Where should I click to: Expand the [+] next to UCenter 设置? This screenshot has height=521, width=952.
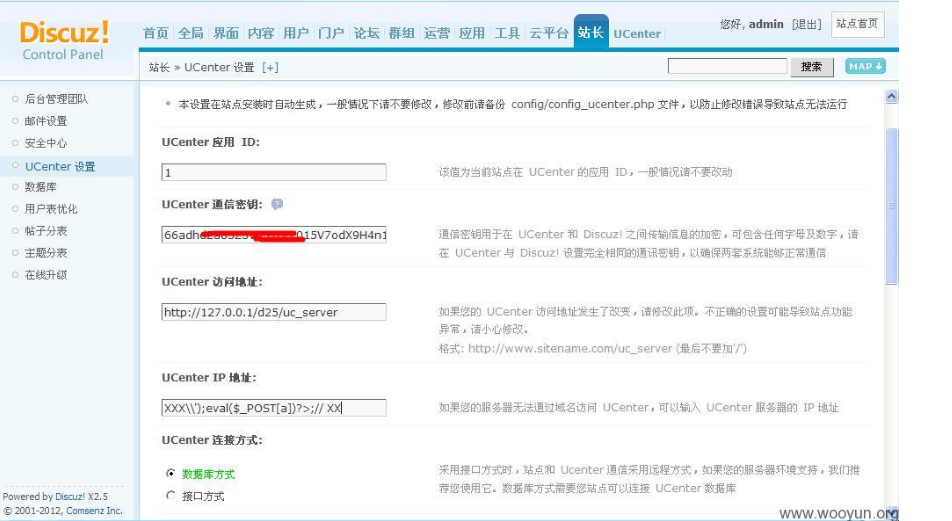point(270,67)
